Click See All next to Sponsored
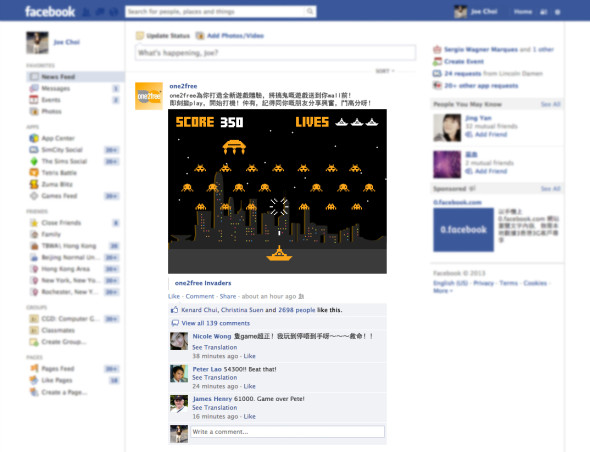The height and width of the screenshot is (452, 590). click(x=550, y=189)
